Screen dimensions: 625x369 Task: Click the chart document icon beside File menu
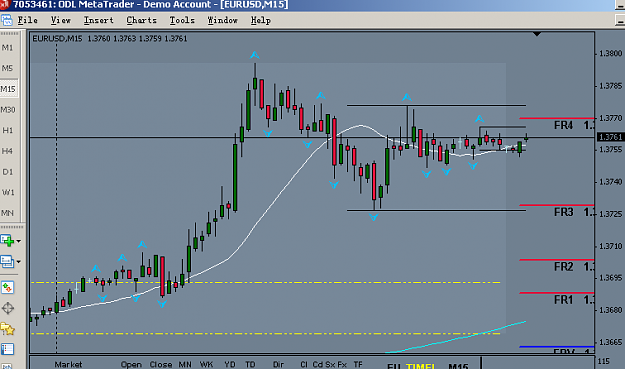[6, 20]
